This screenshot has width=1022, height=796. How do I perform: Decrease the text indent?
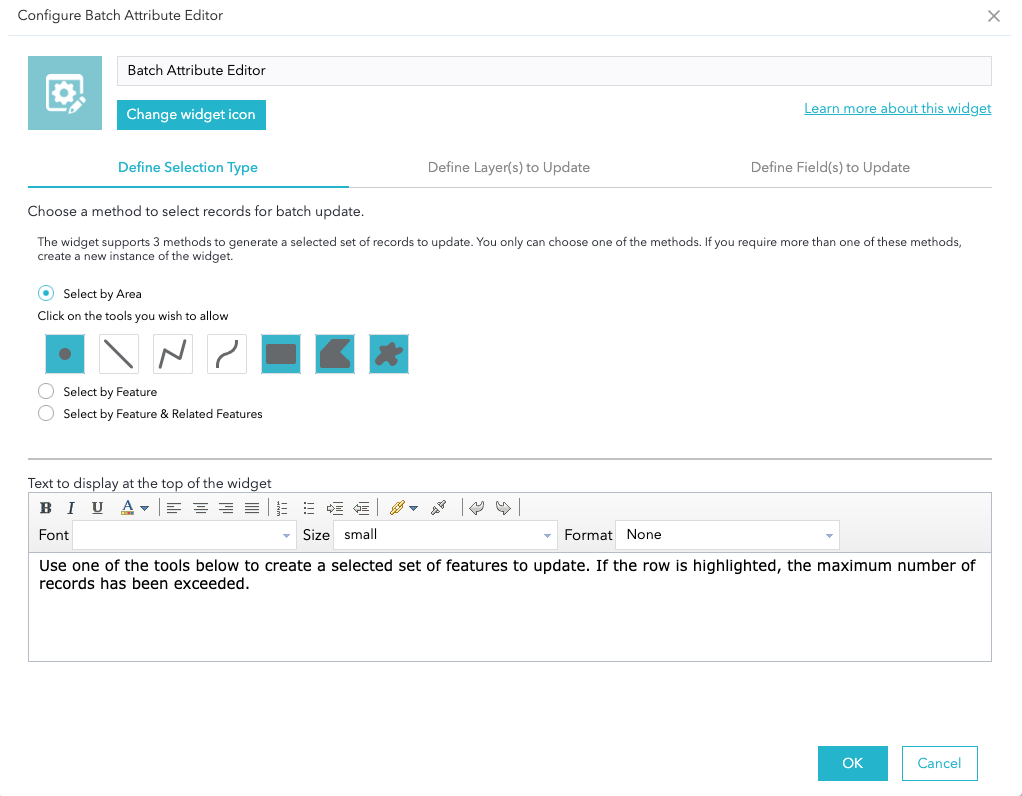[361, 508]
